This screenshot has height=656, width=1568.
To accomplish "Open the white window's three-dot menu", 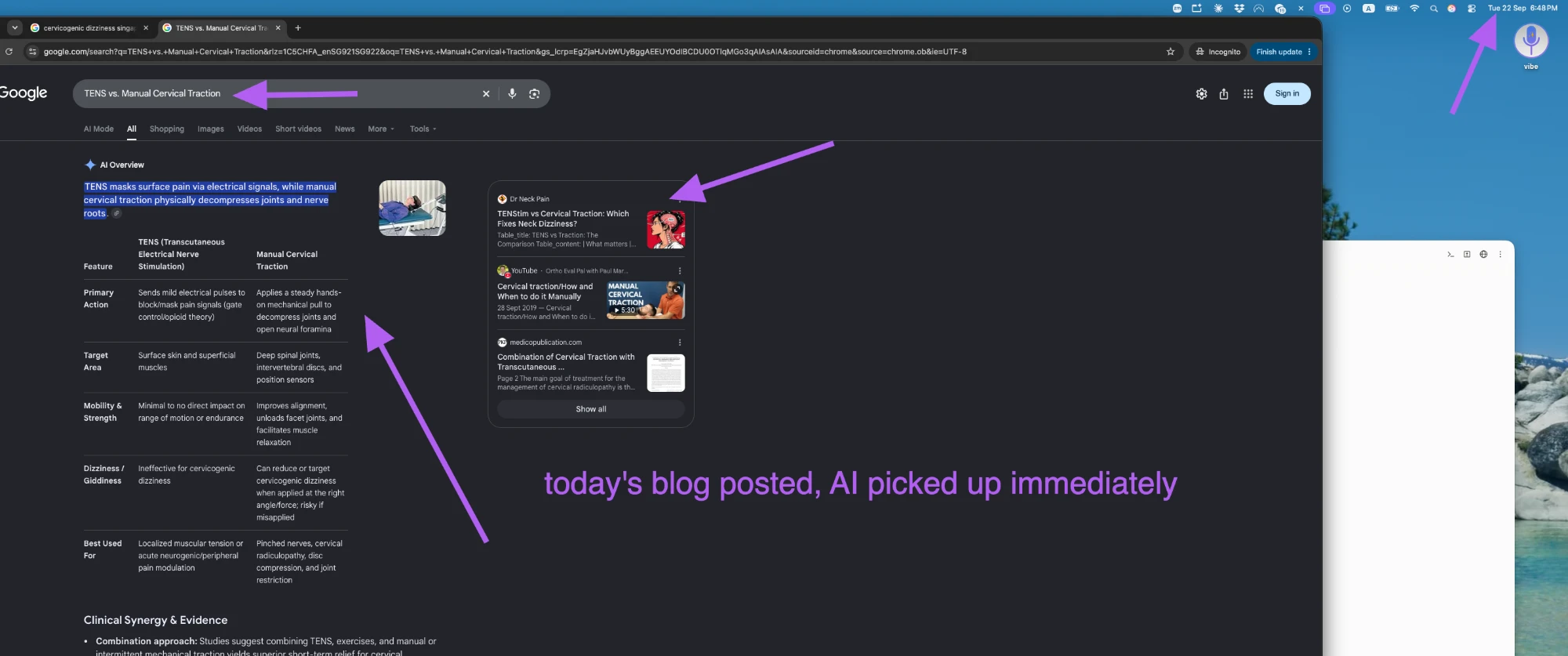I will pos(1500,254).
